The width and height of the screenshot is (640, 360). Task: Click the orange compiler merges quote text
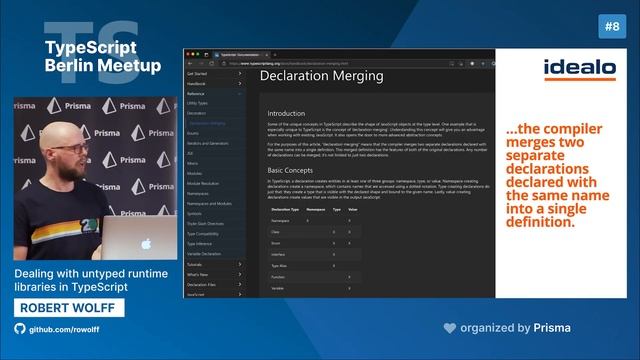558,175
